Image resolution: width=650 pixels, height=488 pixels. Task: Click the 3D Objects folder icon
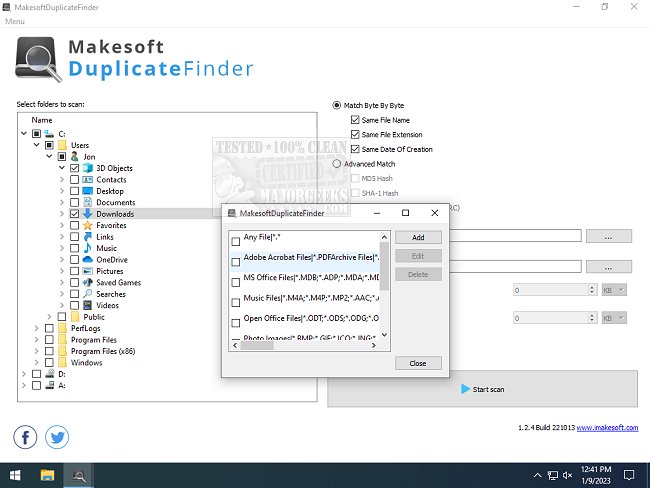(87, 168)
